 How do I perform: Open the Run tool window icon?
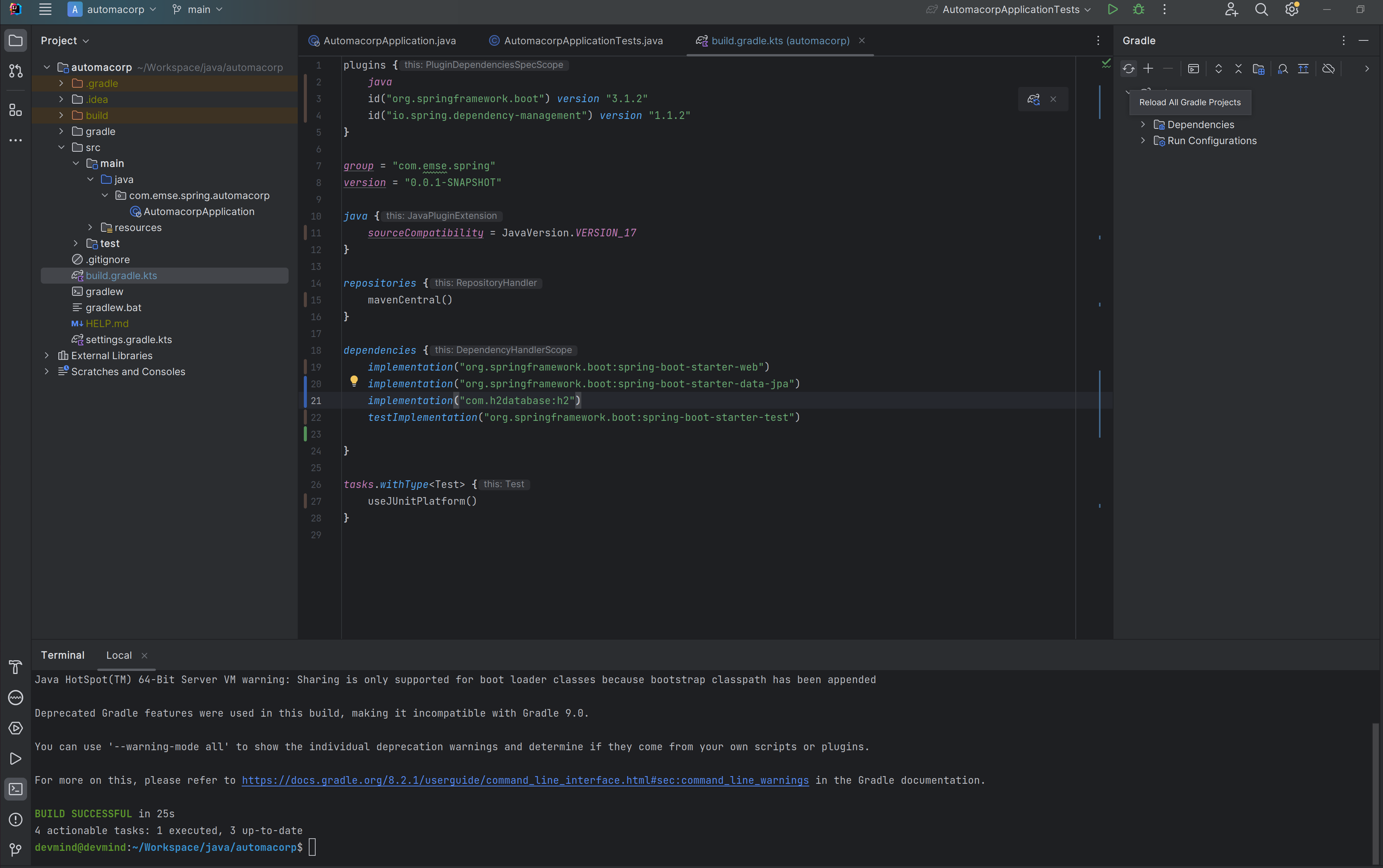(16, 759)
